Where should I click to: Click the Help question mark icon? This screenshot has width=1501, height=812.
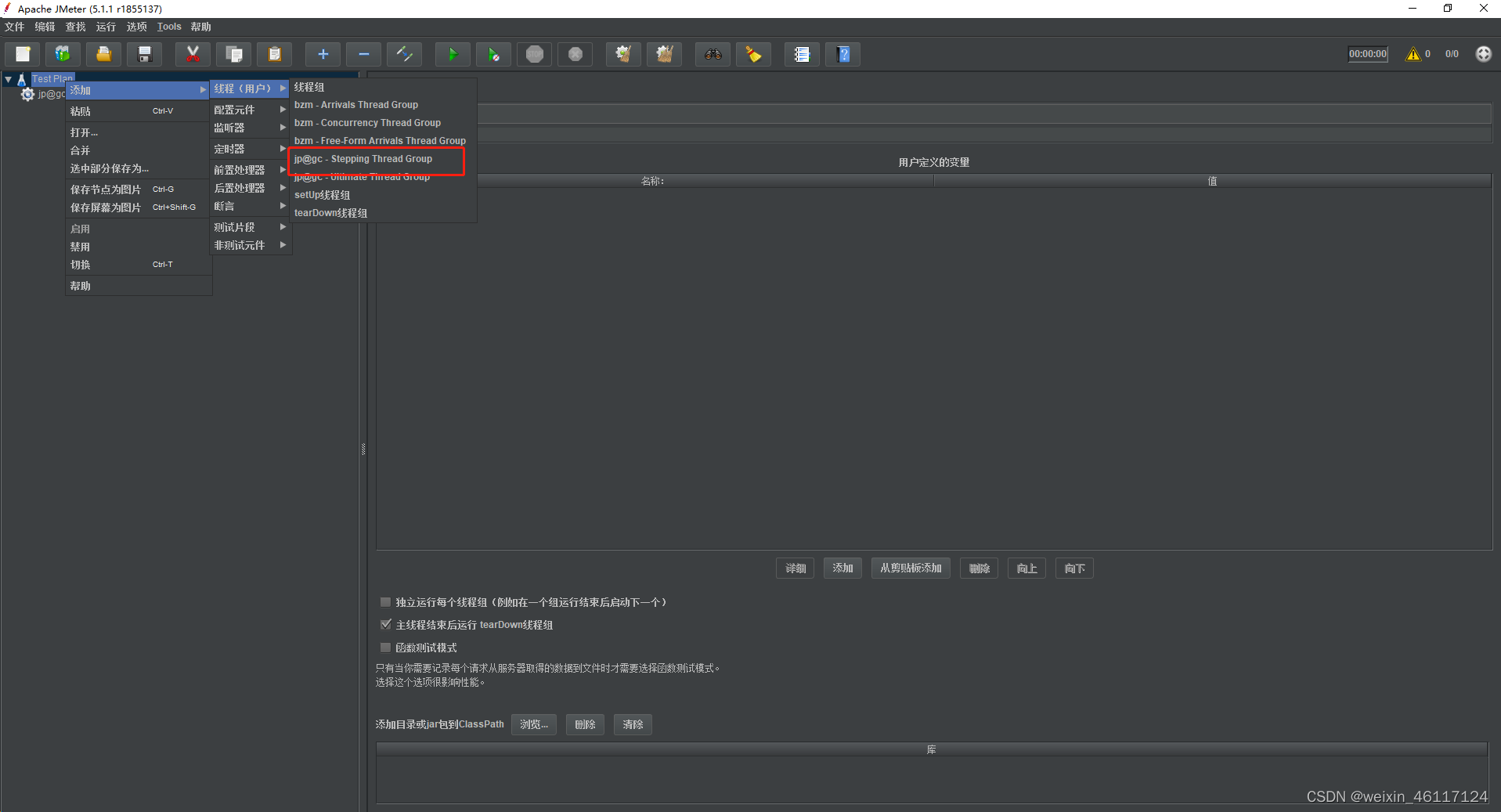(x=843, y=54)
